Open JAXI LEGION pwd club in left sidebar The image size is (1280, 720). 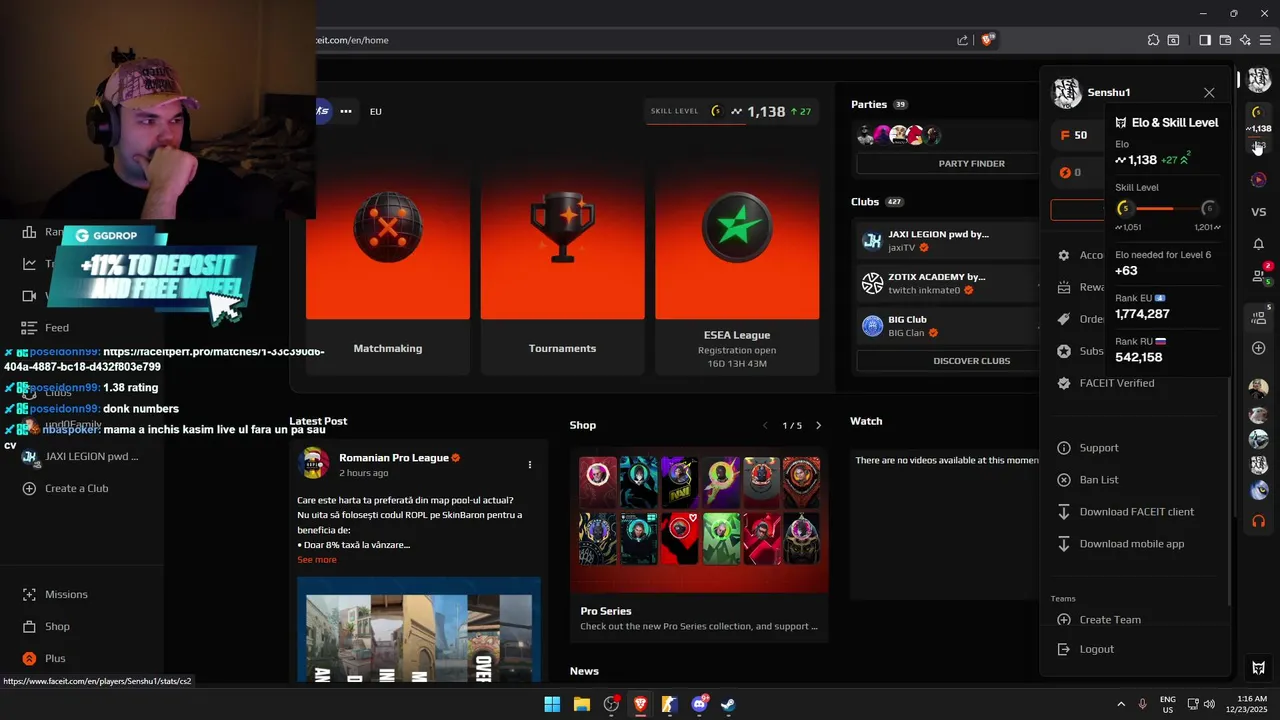91,457
